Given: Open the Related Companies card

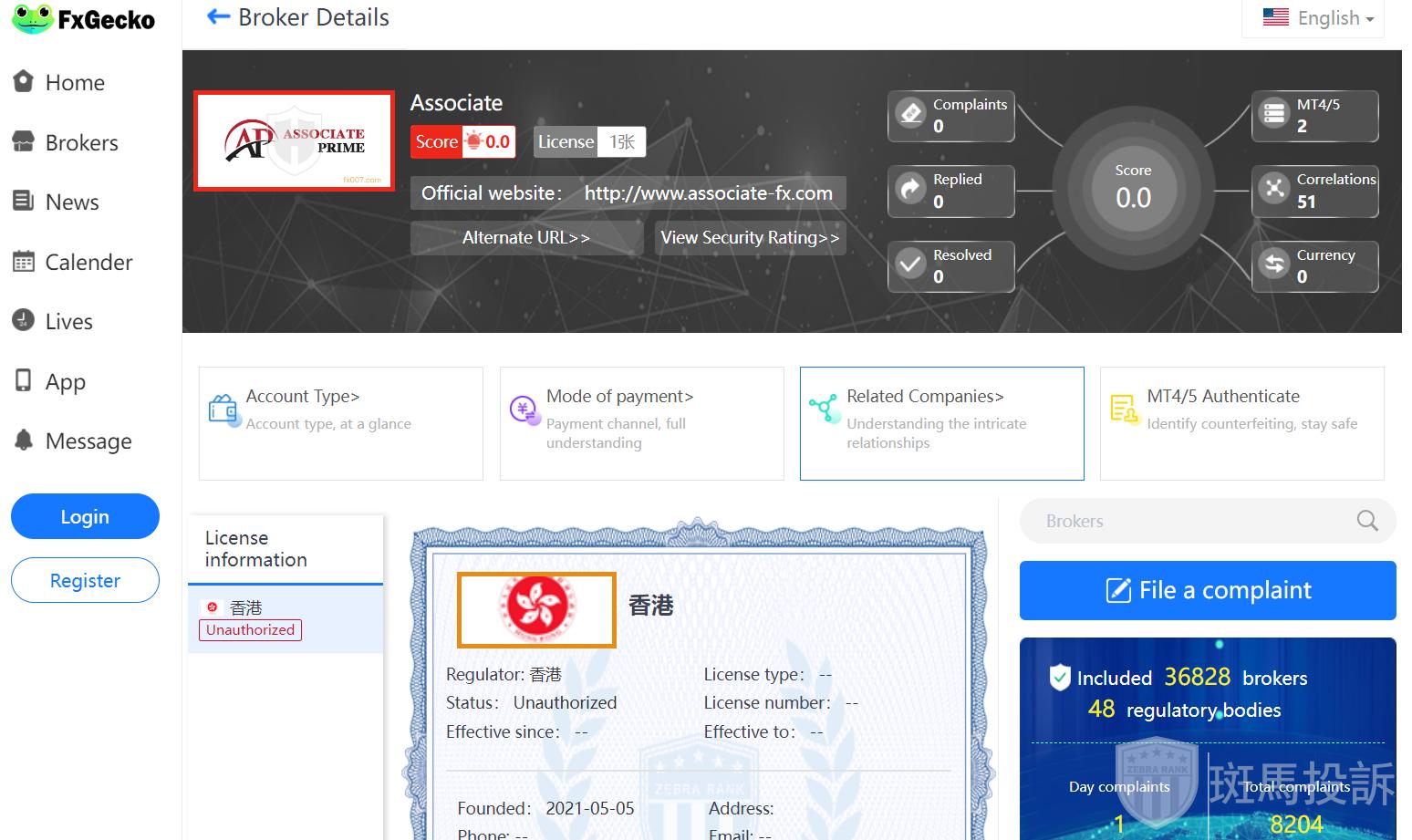Looking at the screenshot, I should 941,423.
